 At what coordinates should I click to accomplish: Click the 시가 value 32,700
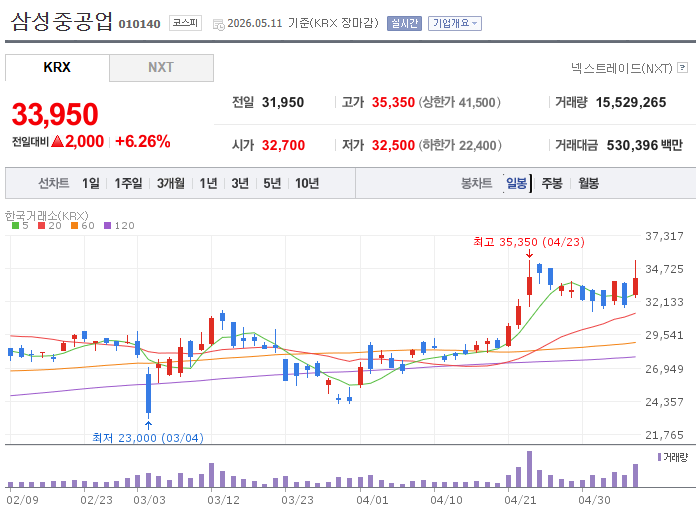(x=283, y=145)
